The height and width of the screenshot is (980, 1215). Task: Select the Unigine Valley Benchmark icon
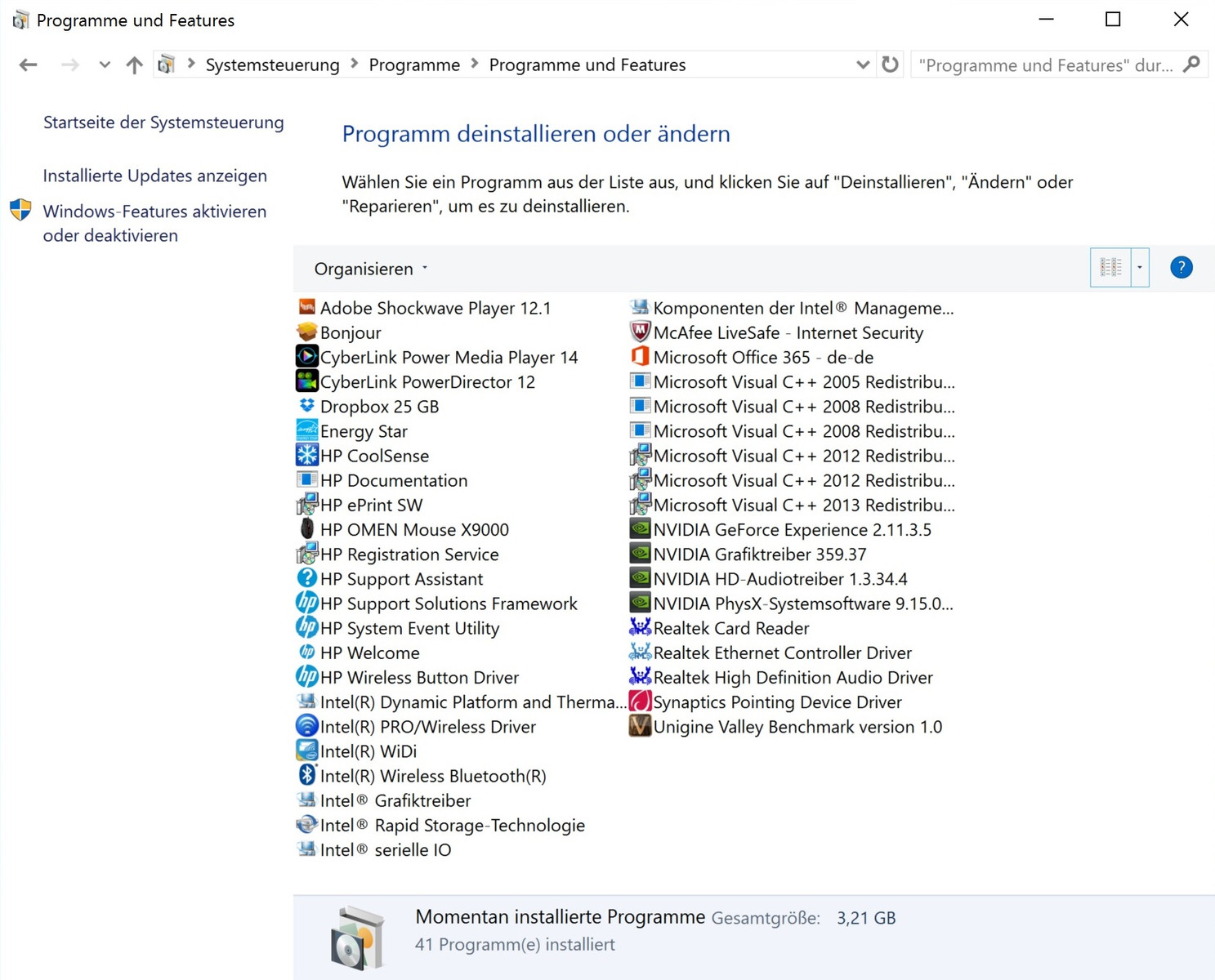click(x=640, y=726)
